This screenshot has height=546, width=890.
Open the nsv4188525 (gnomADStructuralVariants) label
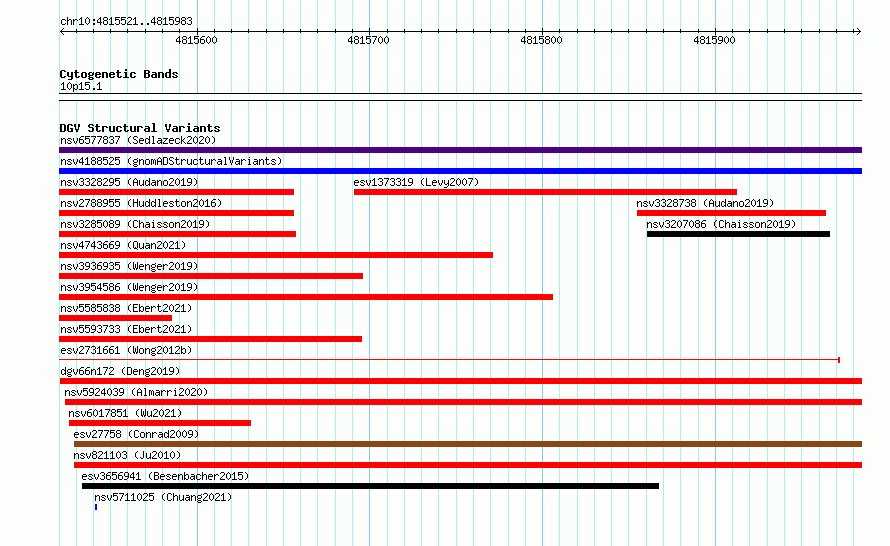point(171,161)
